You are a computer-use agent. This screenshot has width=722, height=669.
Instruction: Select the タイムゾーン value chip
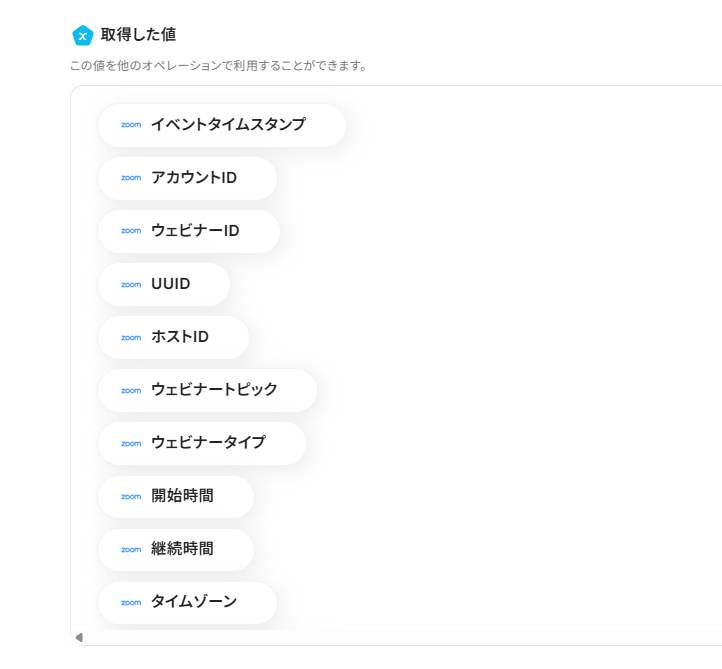point(194,602)
